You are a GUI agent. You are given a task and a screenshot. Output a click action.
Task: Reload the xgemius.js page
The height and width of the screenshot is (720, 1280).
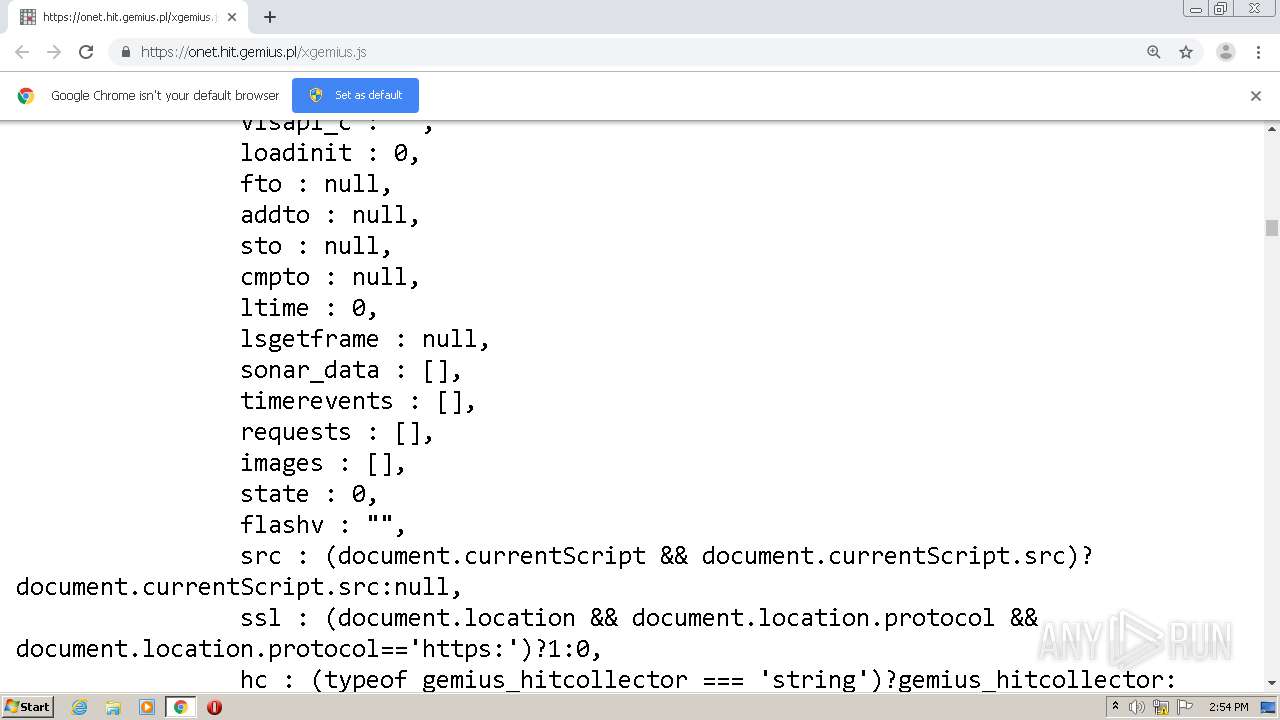86,52
